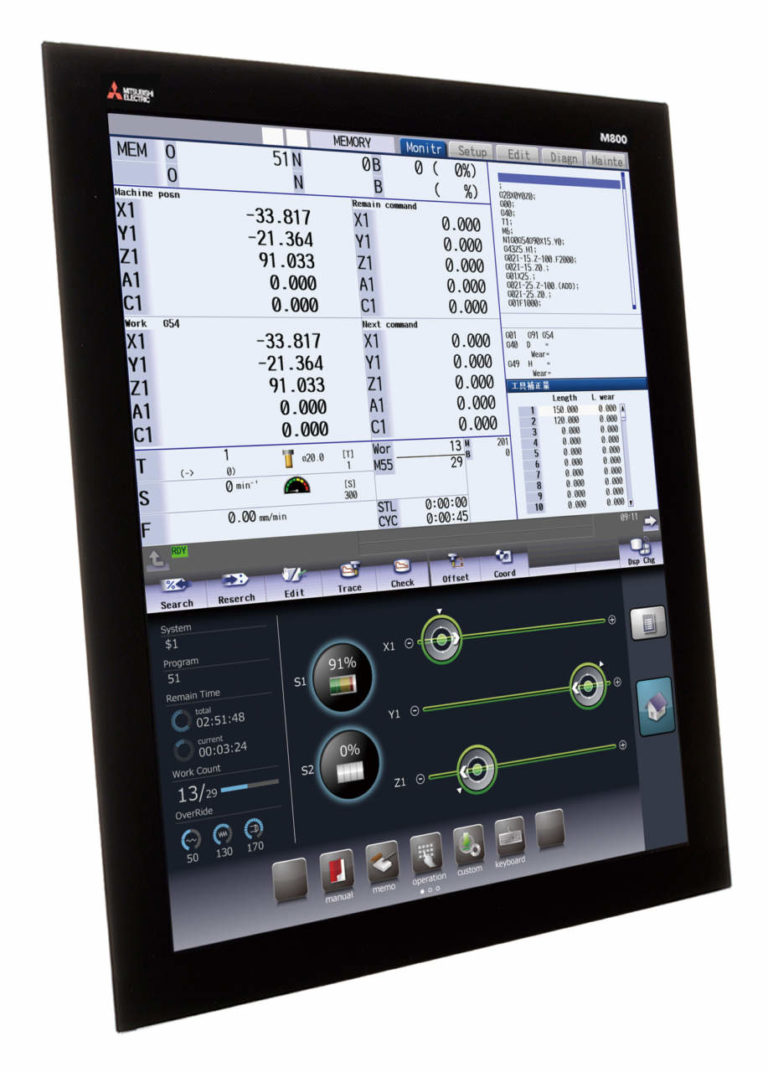Tap the current remain time ring
The height and width of the screenshot is (1072, 768).
pyautogui.click(x=182, y=749)
